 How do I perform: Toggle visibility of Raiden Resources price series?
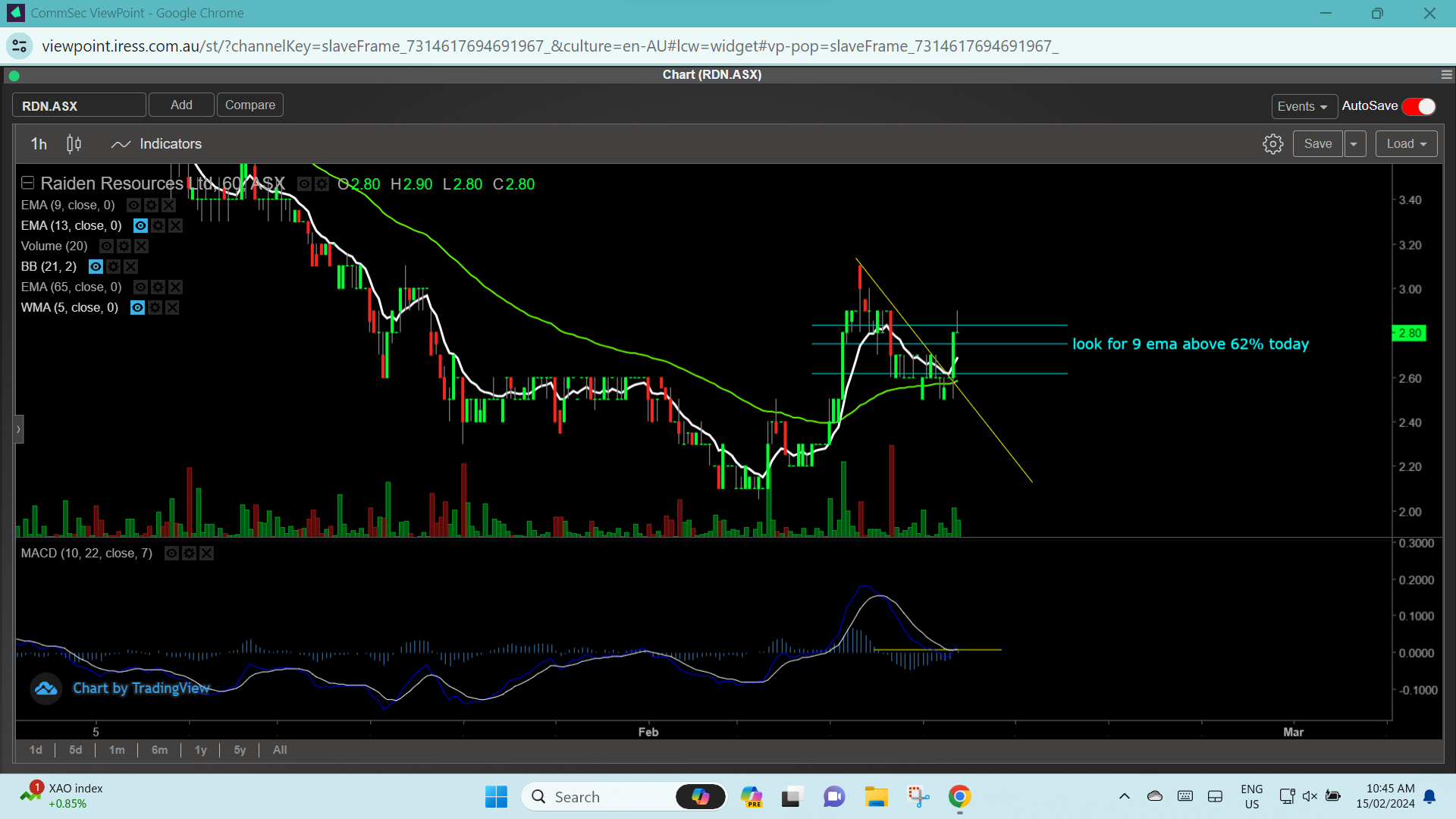(304, 184)
